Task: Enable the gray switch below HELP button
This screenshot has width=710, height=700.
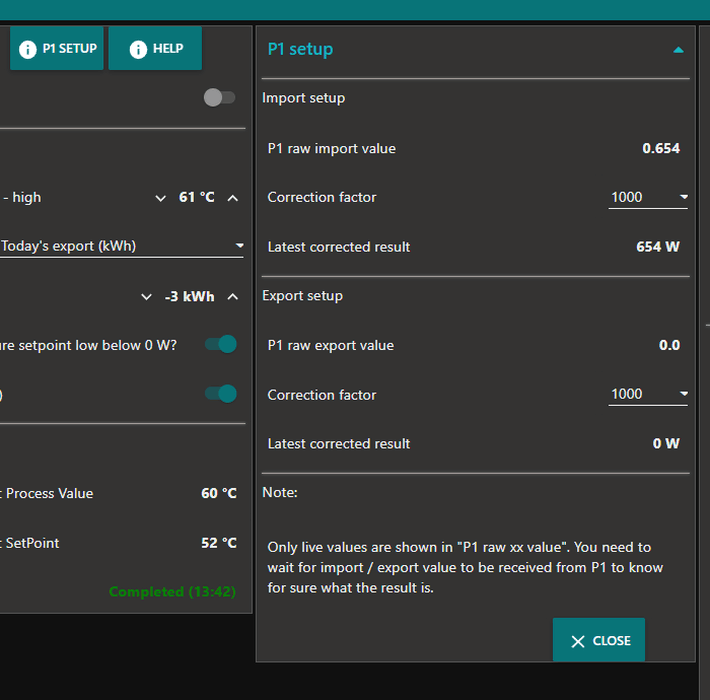Action: [x=219, y=98]
